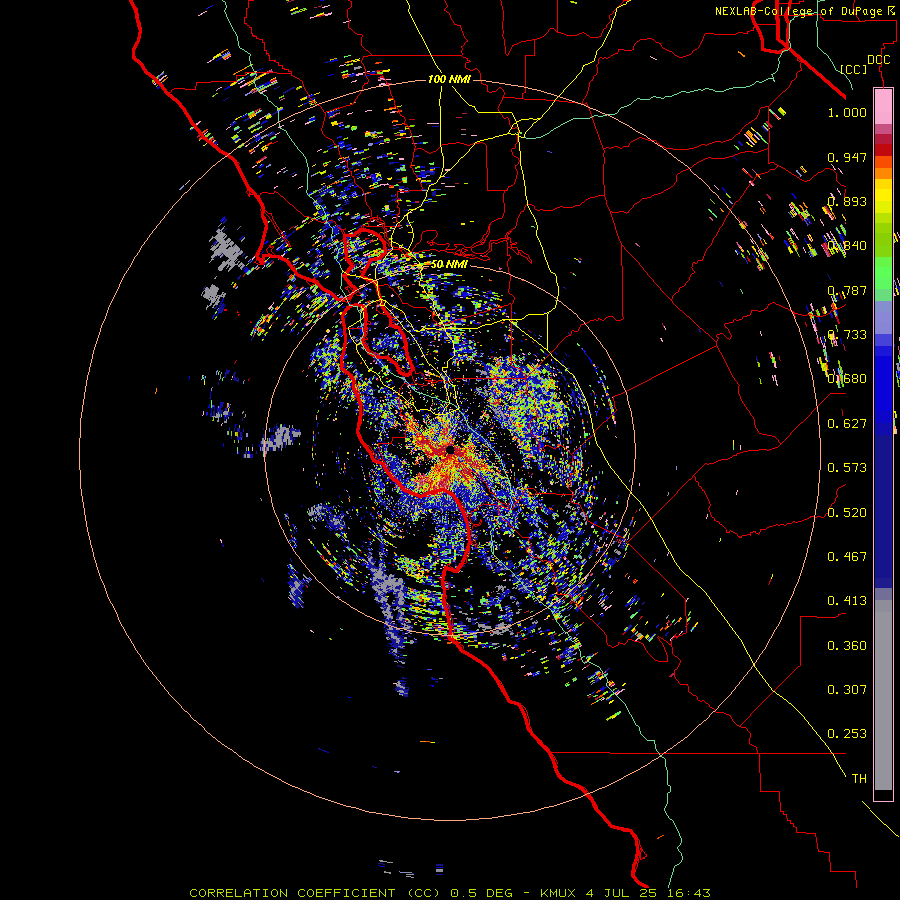Click the DCC label above the color scale
900x900 pixels.
point(878,60)
